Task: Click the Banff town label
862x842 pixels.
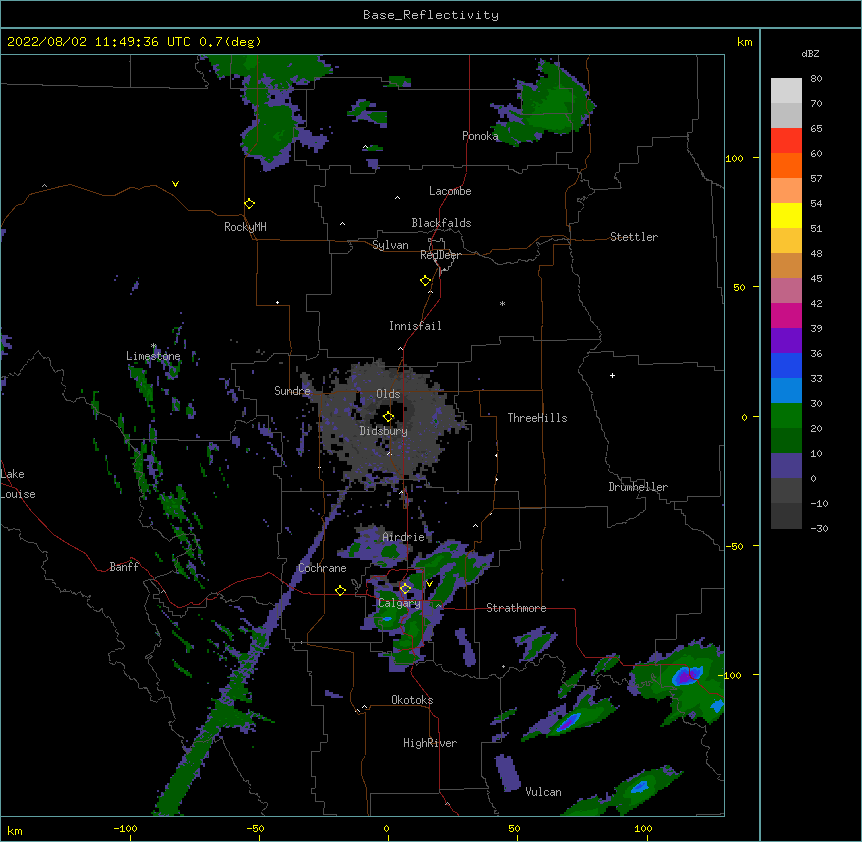Action: [124, 567]
